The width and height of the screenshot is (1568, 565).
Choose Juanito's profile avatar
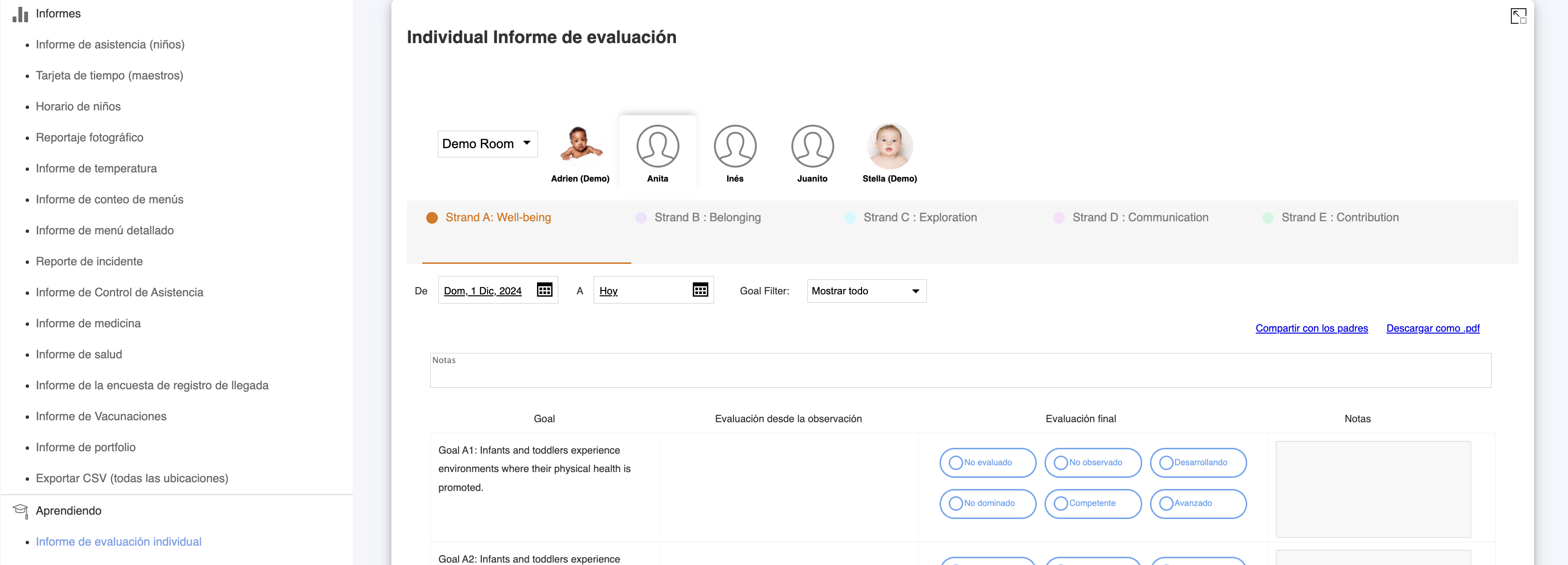(812, 146)
